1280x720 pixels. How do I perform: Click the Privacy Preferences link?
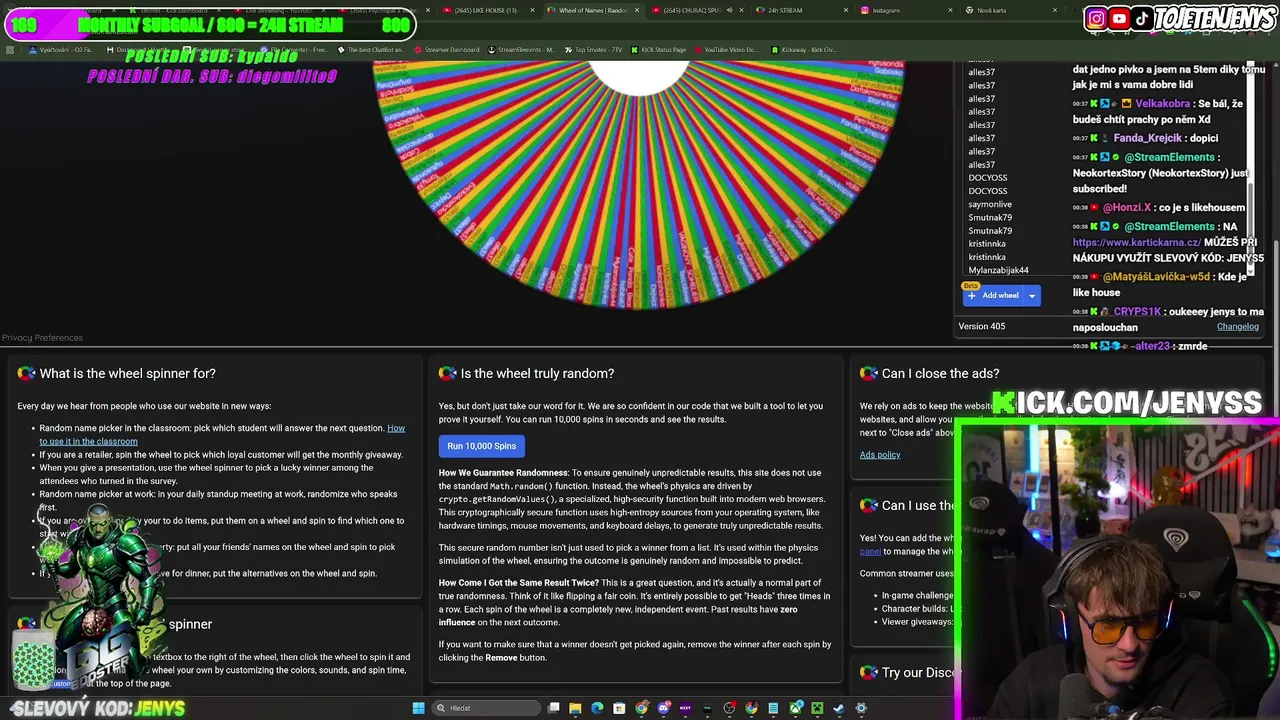pyautogui.click(x=42, y=337)
